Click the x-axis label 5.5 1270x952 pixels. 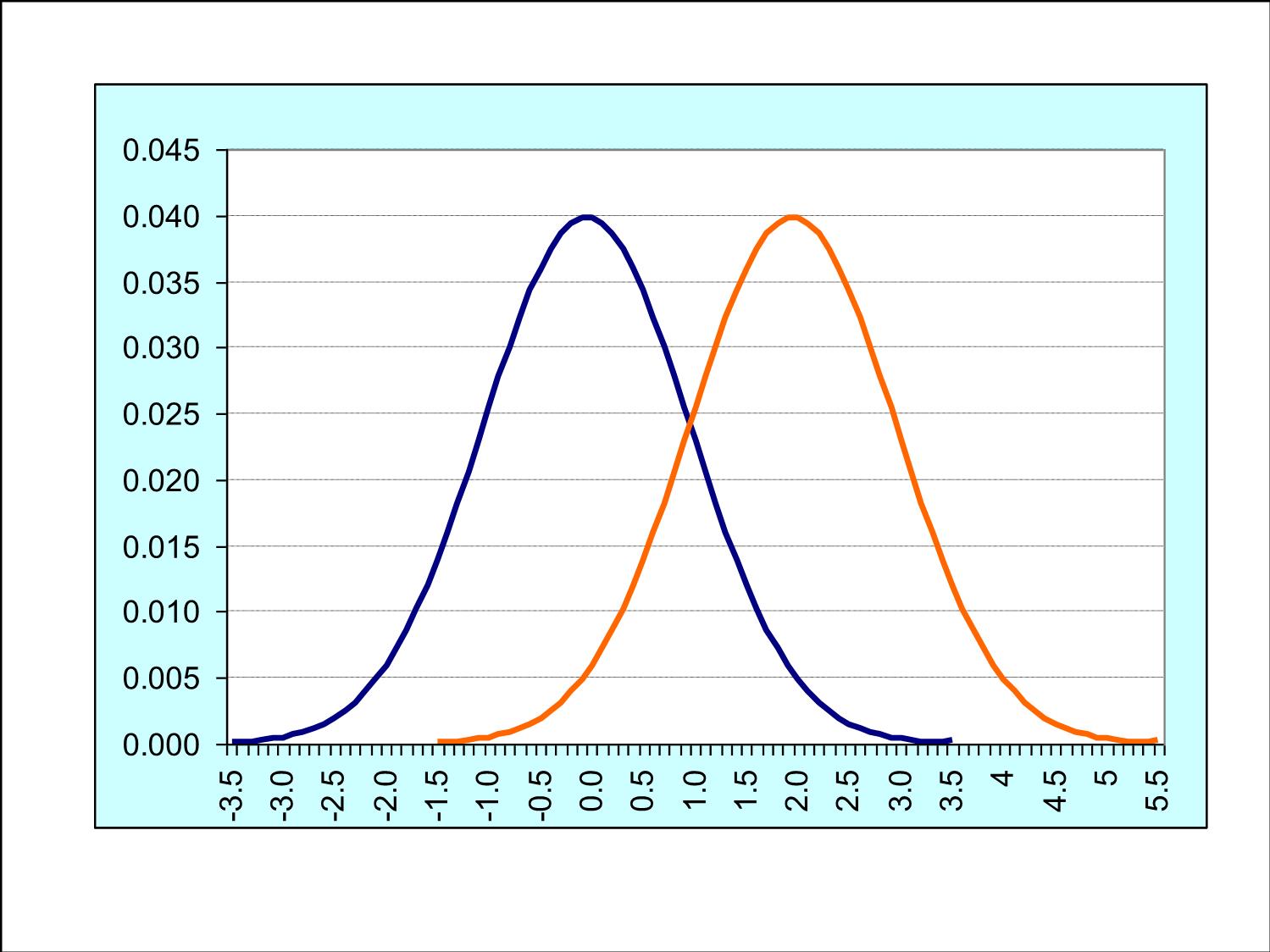[x=1157, y=791]
